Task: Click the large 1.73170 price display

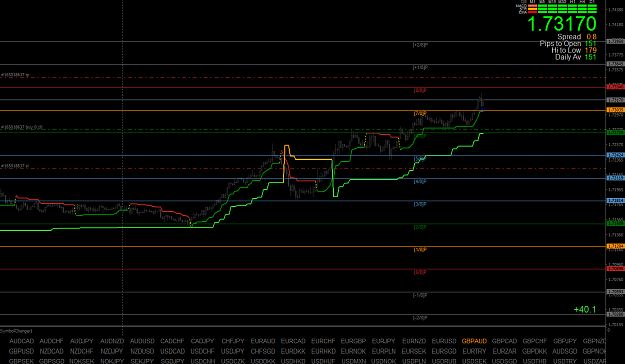Action: point(562,24)
